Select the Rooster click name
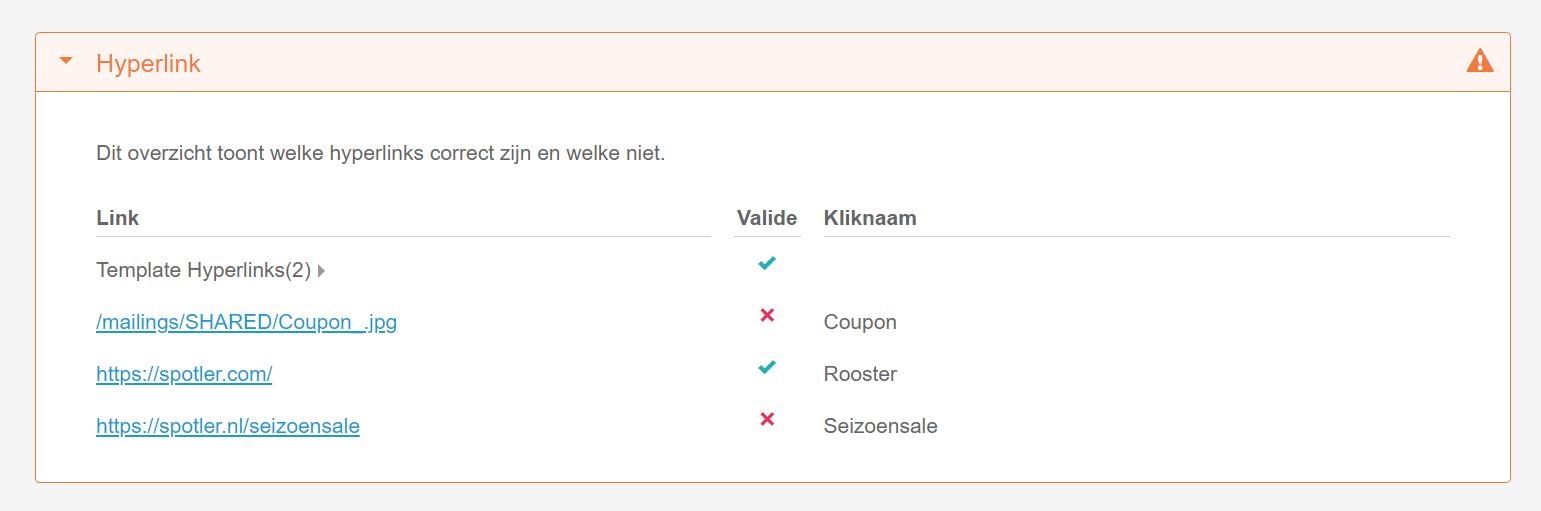The height and width of the screenshot is (511, 1541). [x=860, y=374]
